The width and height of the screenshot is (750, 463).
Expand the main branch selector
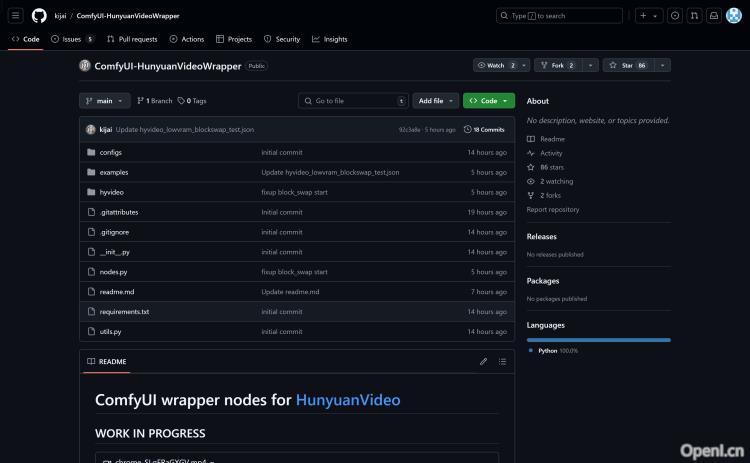(x=104, y=101)
